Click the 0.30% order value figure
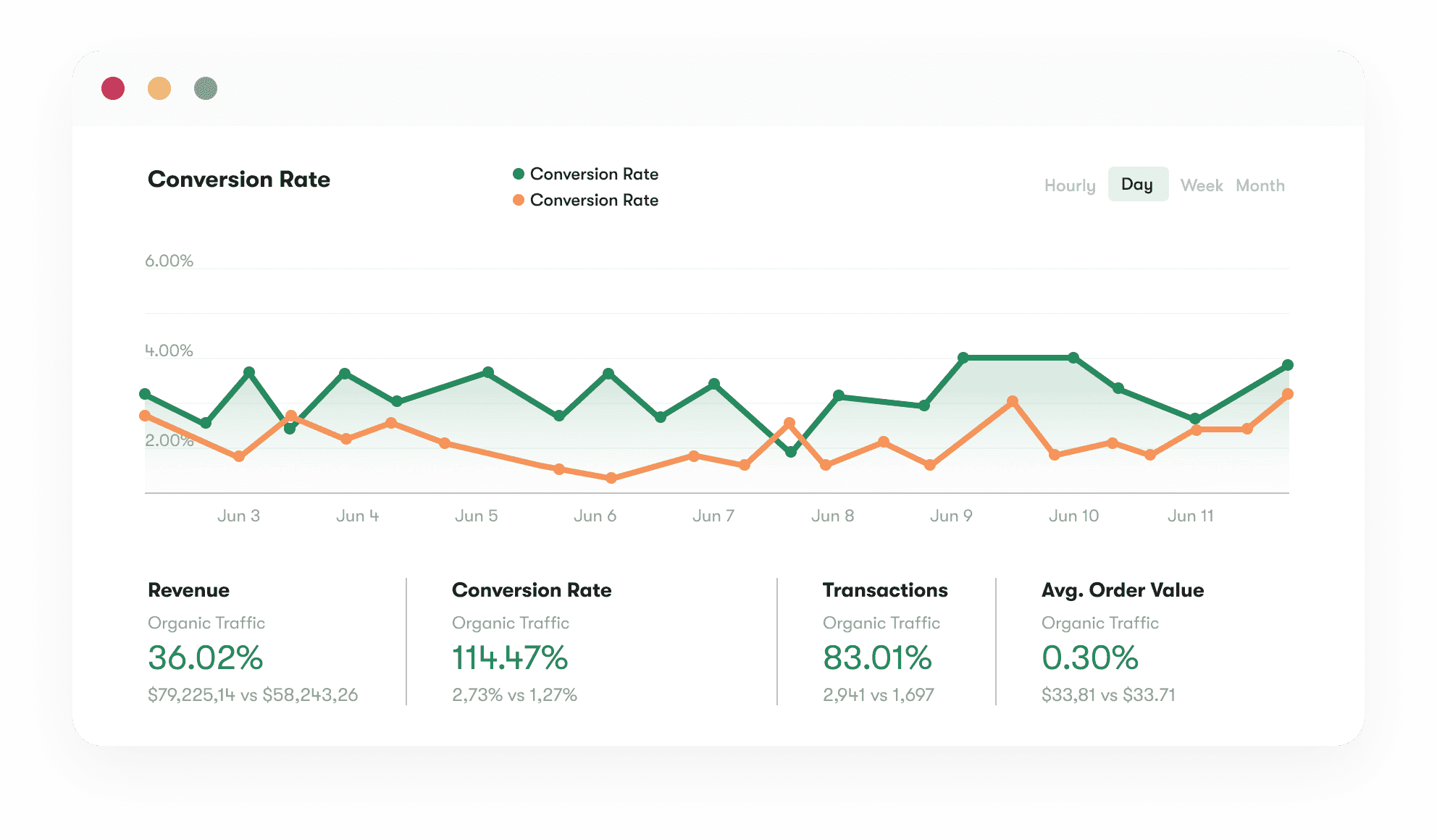1437x840 pixels. pyautogui.click(x=1090, y=658)
